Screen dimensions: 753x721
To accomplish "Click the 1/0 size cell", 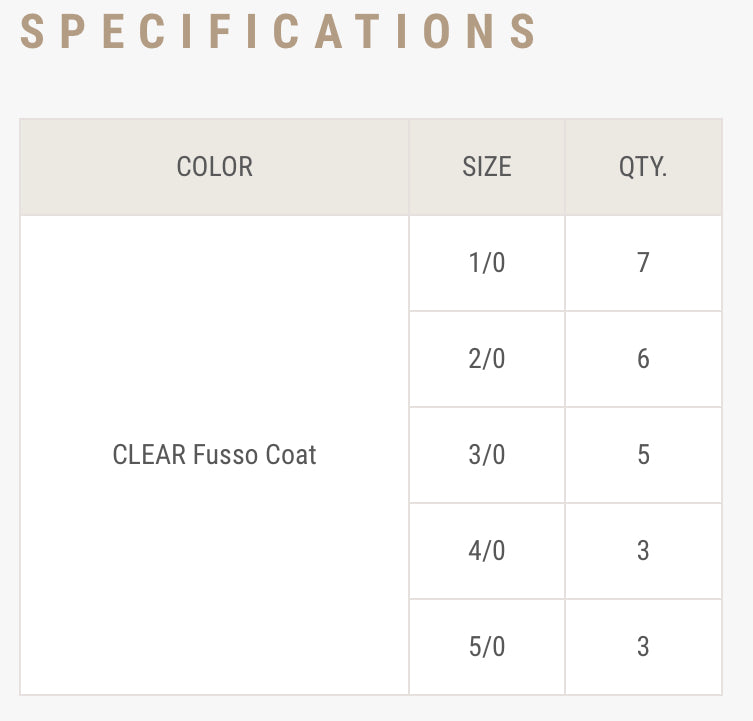I will click(x=487, y=263).
